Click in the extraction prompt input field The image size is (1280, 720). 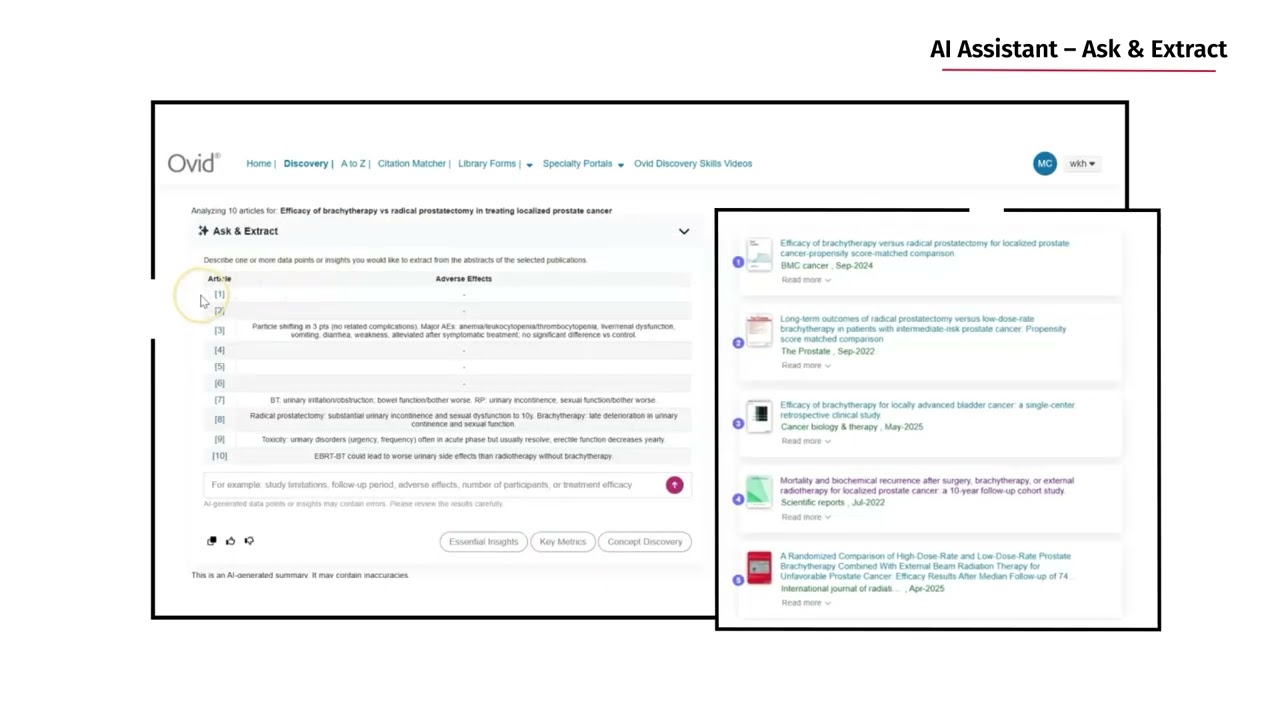pyautogui.click(x=433, y=485)
